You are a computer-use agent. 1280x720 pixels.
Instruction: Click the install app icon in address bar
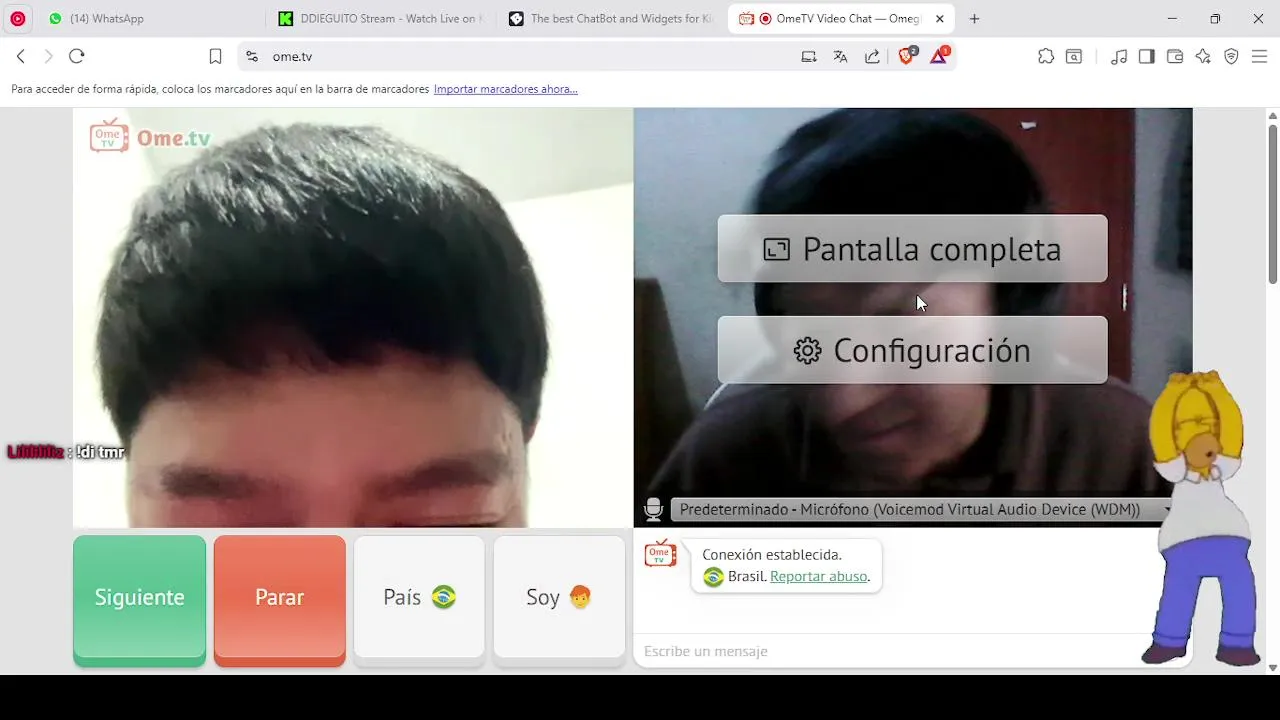tap(809, 57)
